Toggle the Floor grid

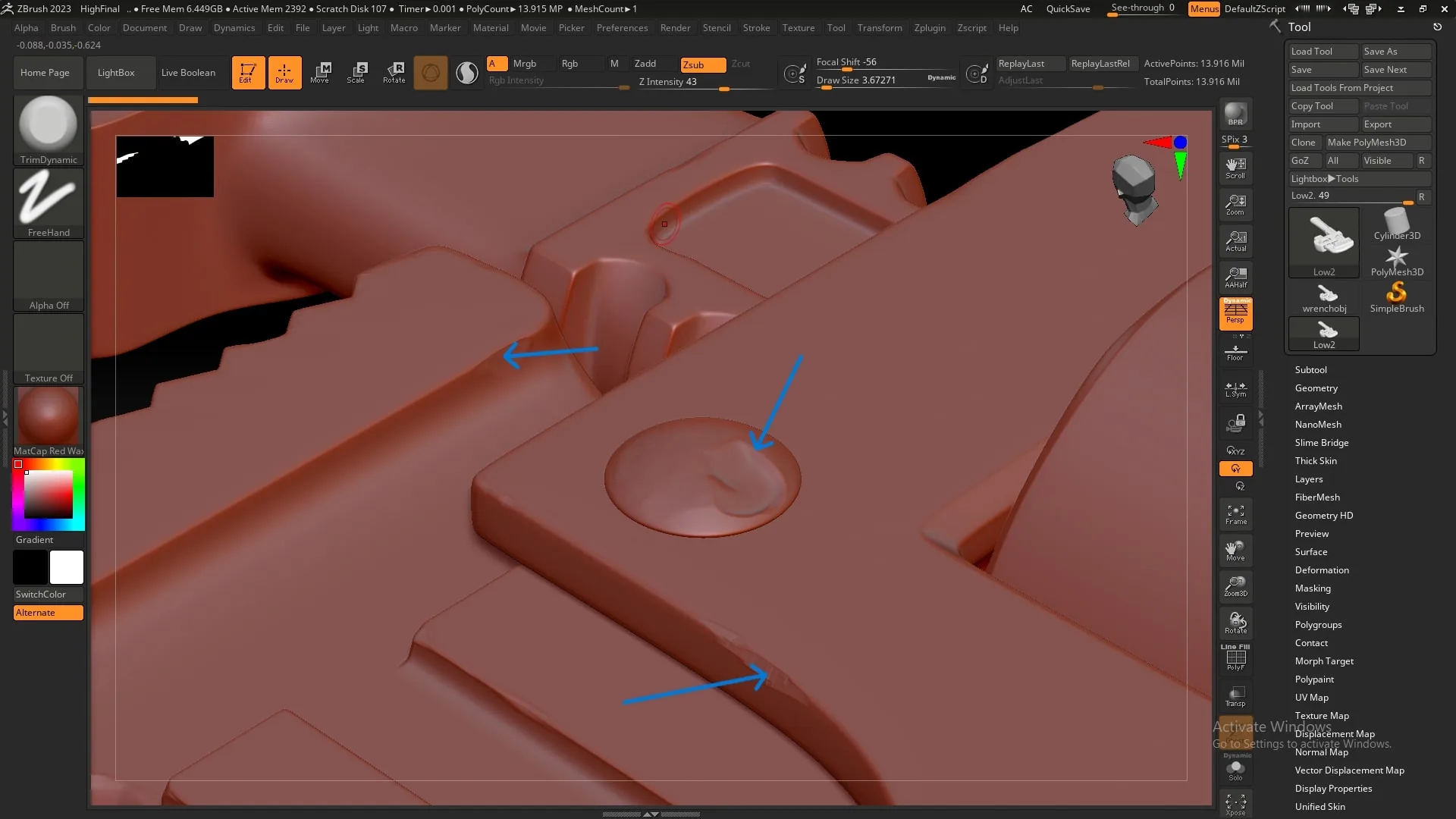(1235, 353)
